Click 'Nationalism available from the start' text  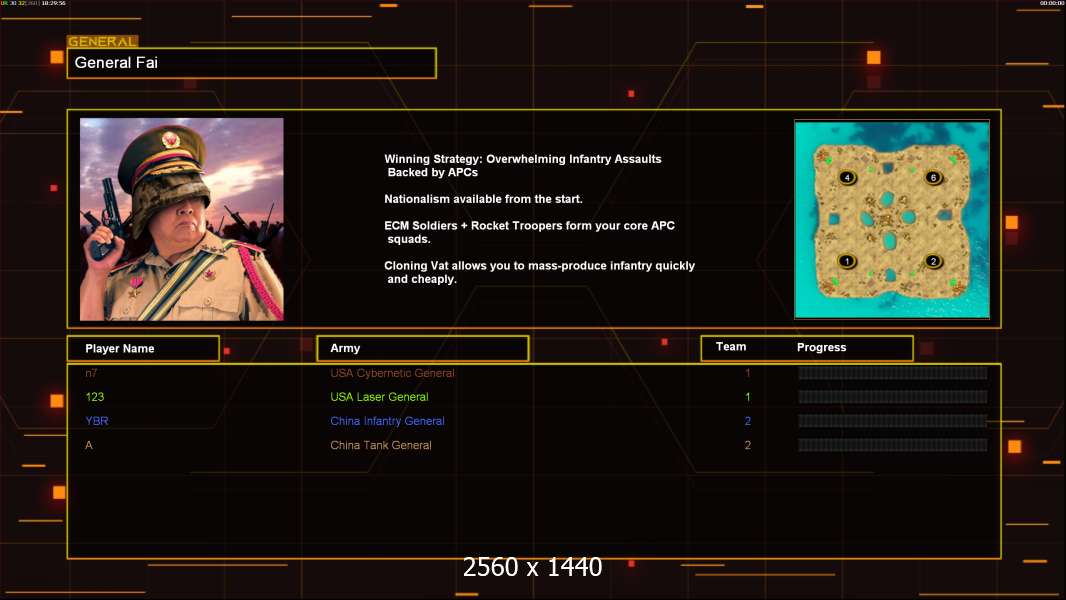click(483, 199)
